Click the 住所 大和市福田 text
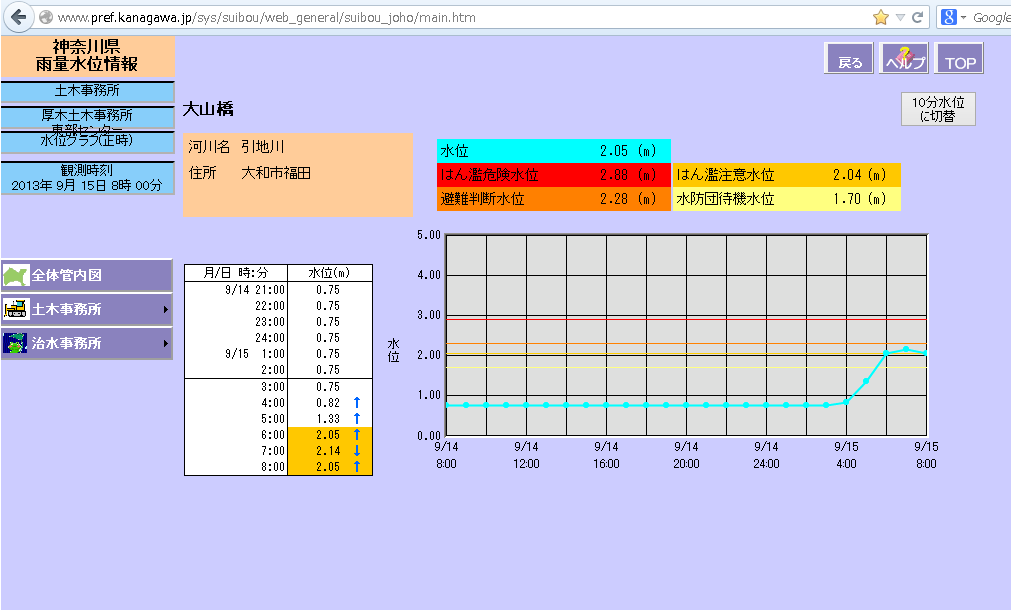1011x610 pixels. 250,173
